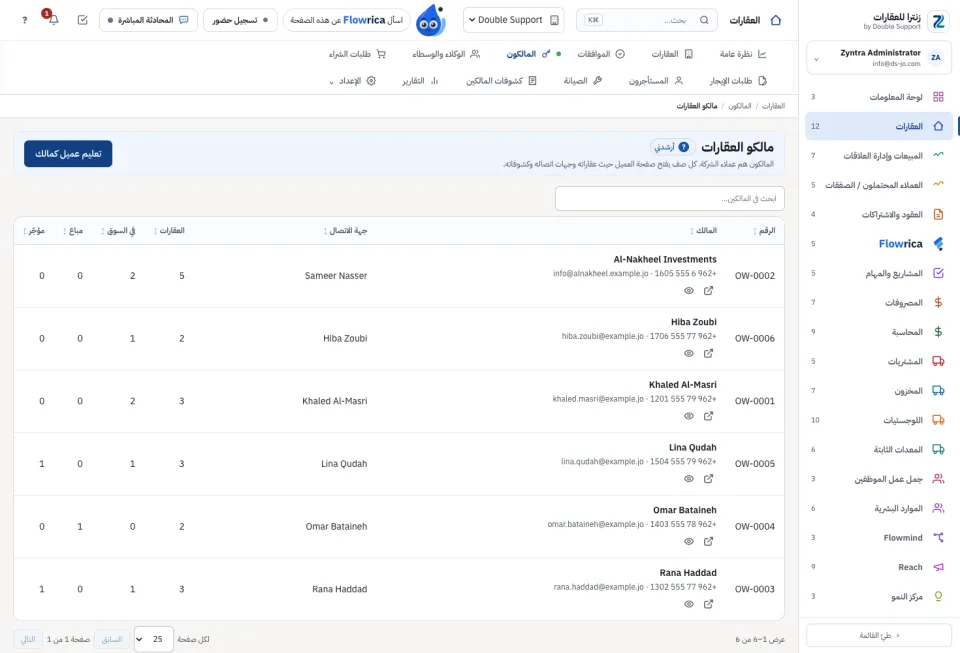
Task: Expand Zyntra Administrator account menu
Action: (879, 58)
